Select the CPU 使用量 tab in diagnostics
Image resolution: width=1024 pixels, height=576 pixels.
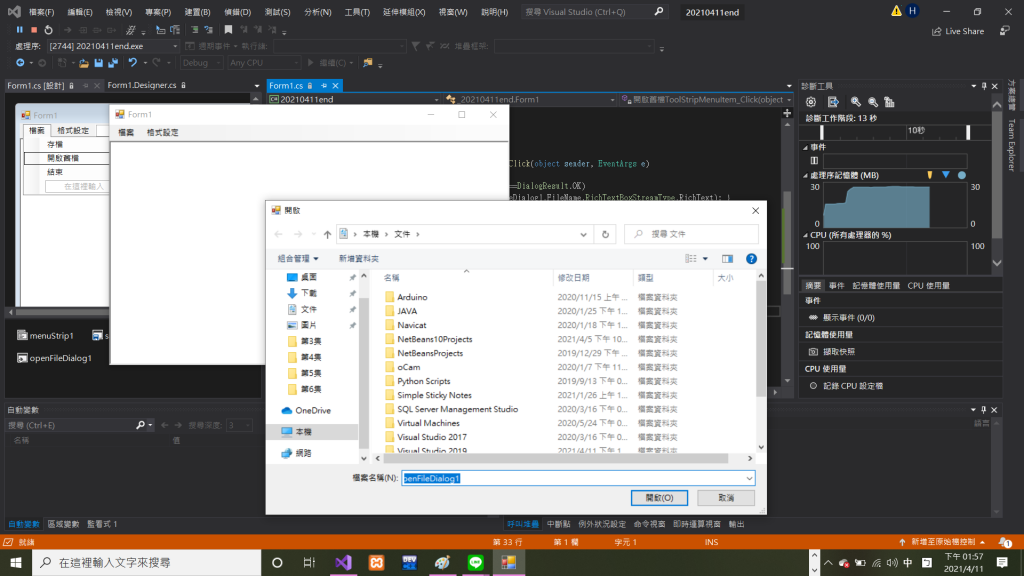click(x=928, y=285)
